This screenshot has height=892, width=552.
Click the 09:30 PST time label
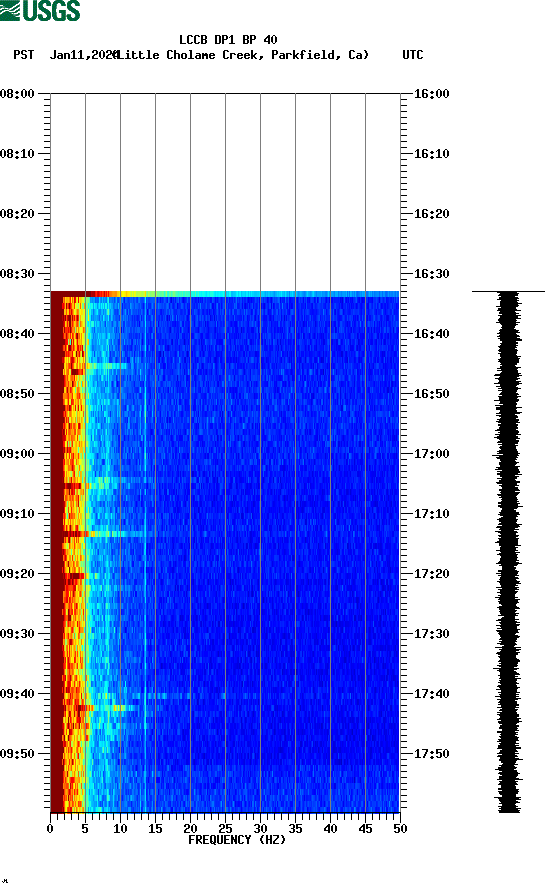tap(17, 634)
